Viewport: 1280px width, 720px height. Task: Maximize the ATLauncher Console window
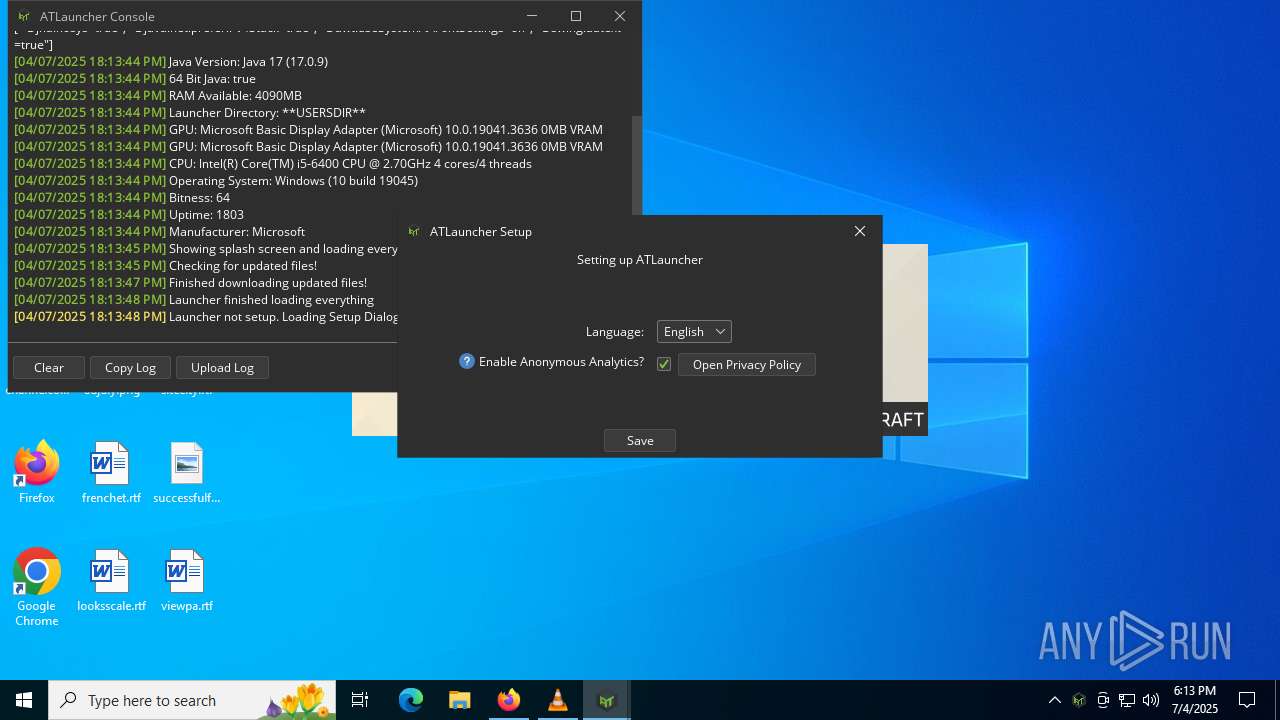pyautogui.click(x=576, y=16)
